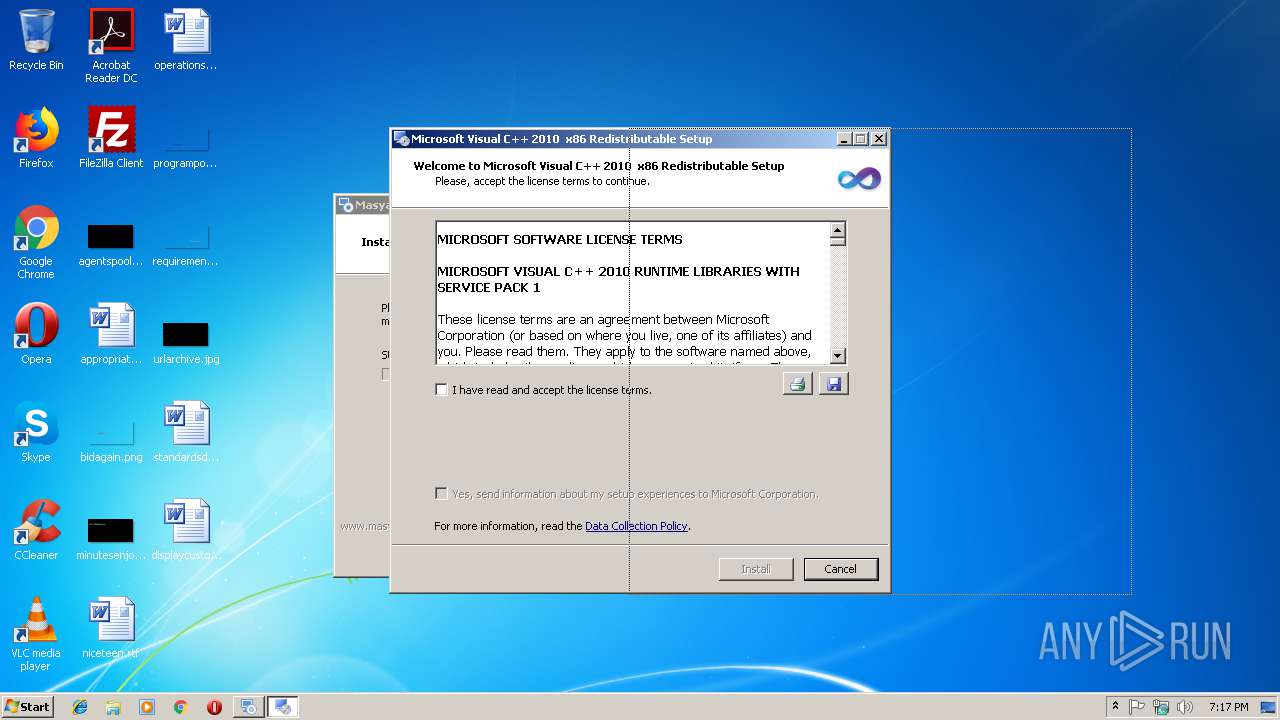Cancel the Visual C++ setup
The height and width of the screenshot is (720, 1280).
(840, 569)
